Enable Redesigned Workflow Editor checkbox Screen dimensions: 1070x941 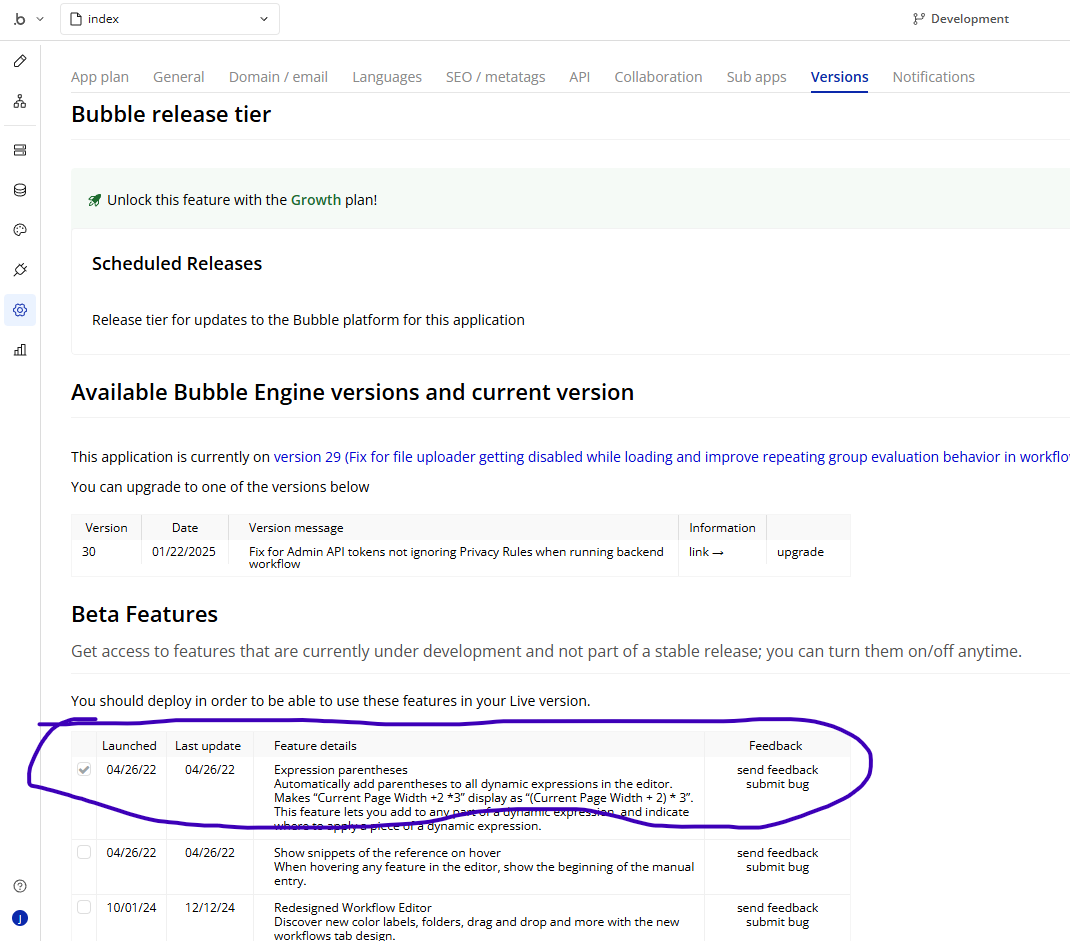(x=84, y=908)
